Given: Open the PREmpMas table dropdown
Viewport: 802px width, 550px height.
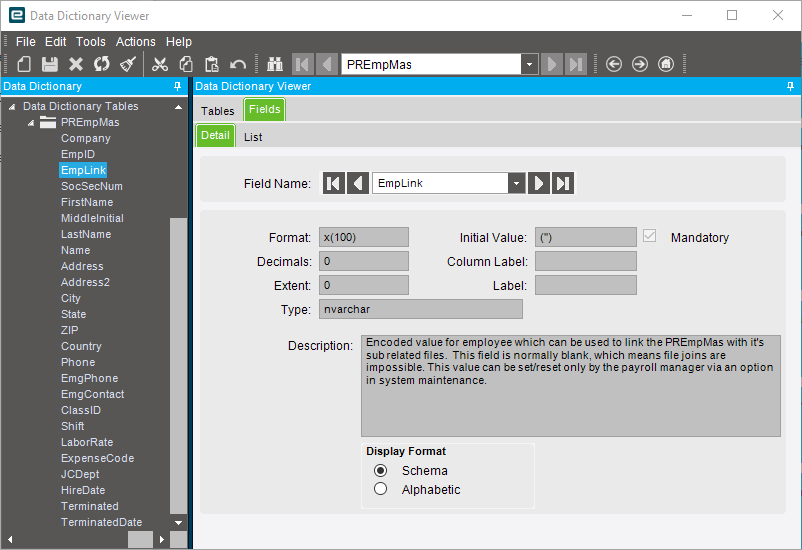Looking at the screenshot, I should point(529,64).
